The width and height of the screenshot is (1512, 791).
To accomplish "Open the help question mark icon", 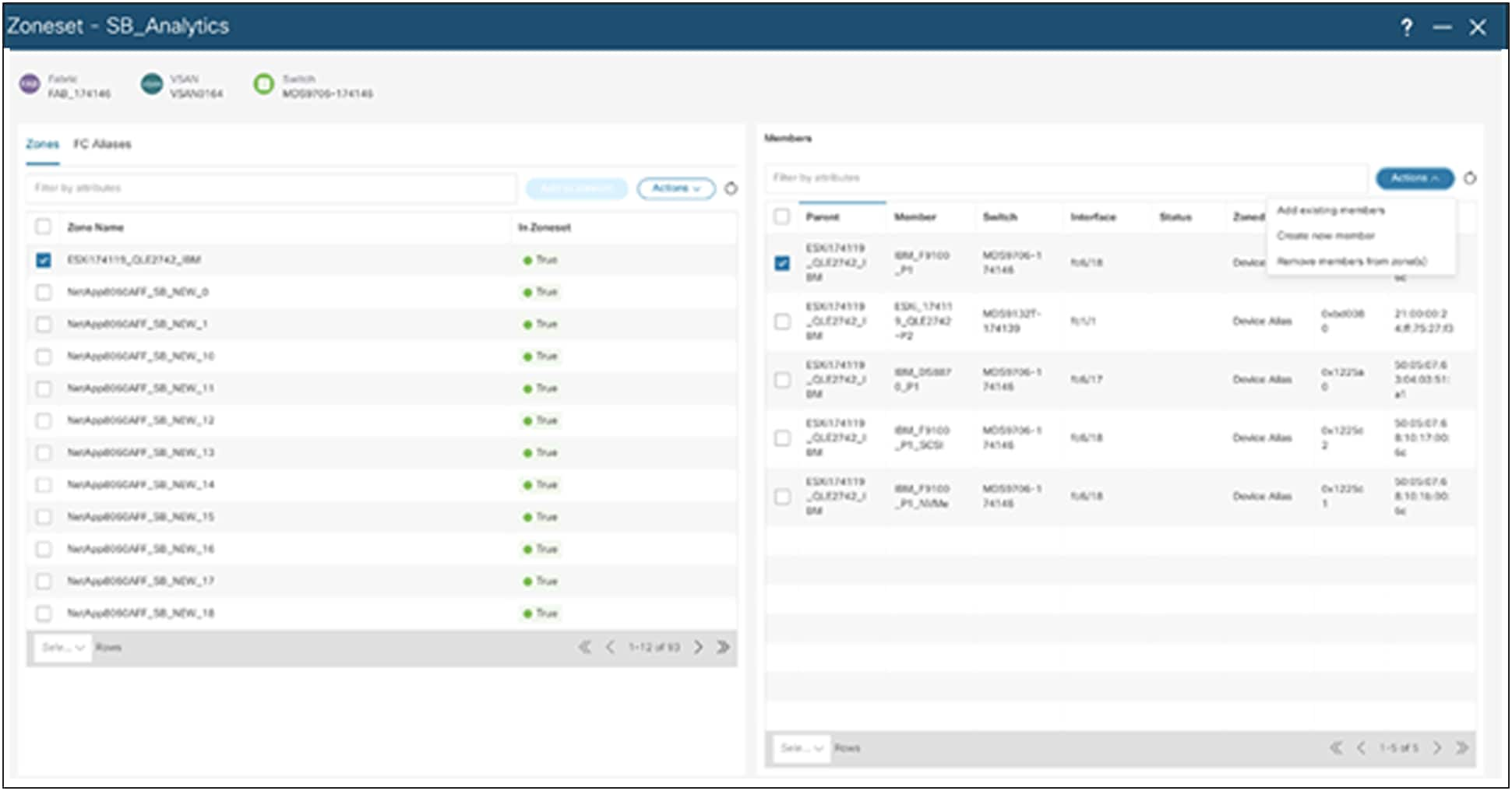I will 1406,27.
